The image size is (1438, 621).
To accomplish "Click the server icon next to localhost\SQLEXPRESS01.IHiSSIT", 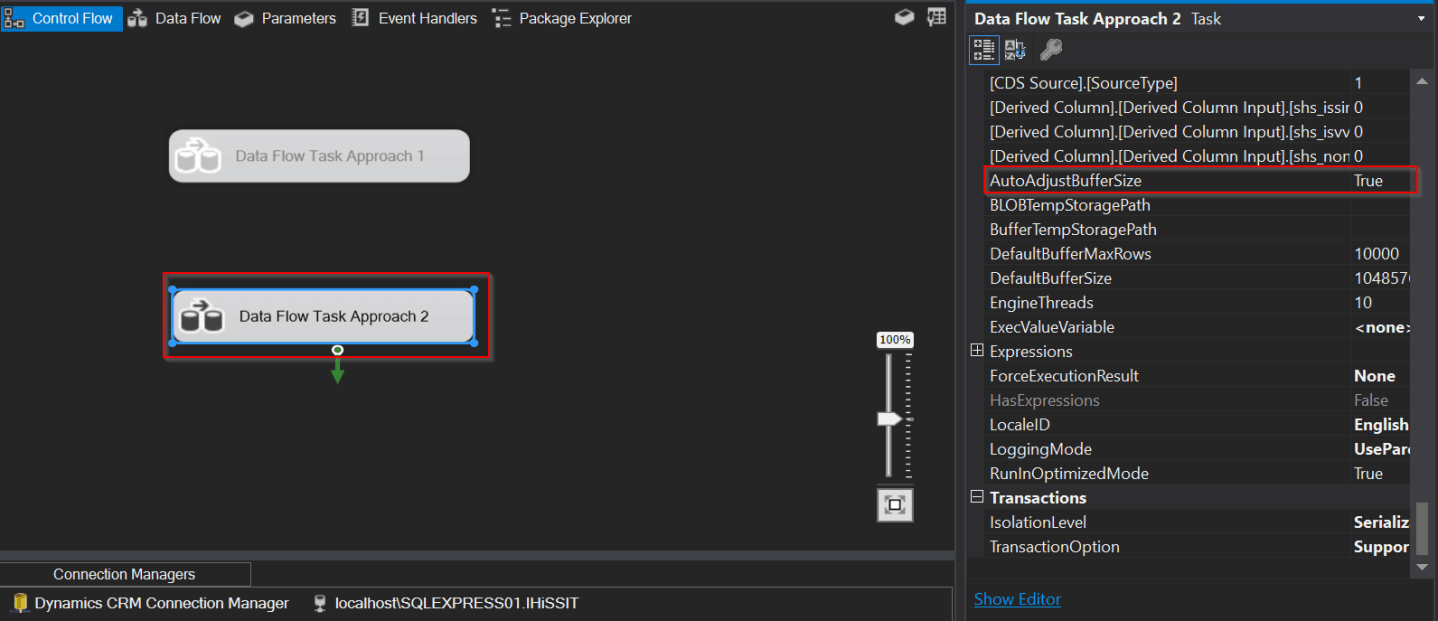I will (x=319, y=603).
